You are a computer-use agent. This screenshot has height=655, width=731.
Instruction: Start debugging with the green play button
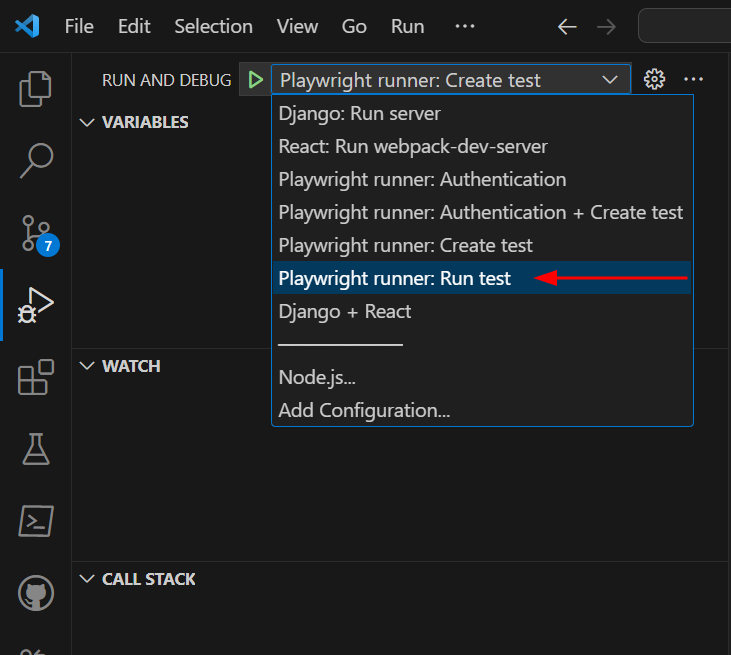coord(255,80)
